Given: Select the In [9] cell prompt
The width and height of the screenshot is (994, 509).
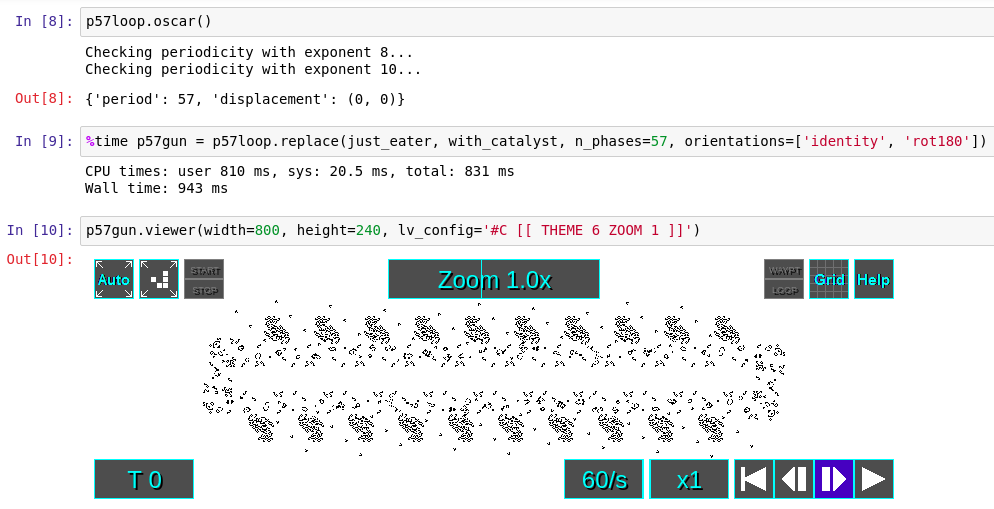Looking at the screenshot, I should point(44,141).
